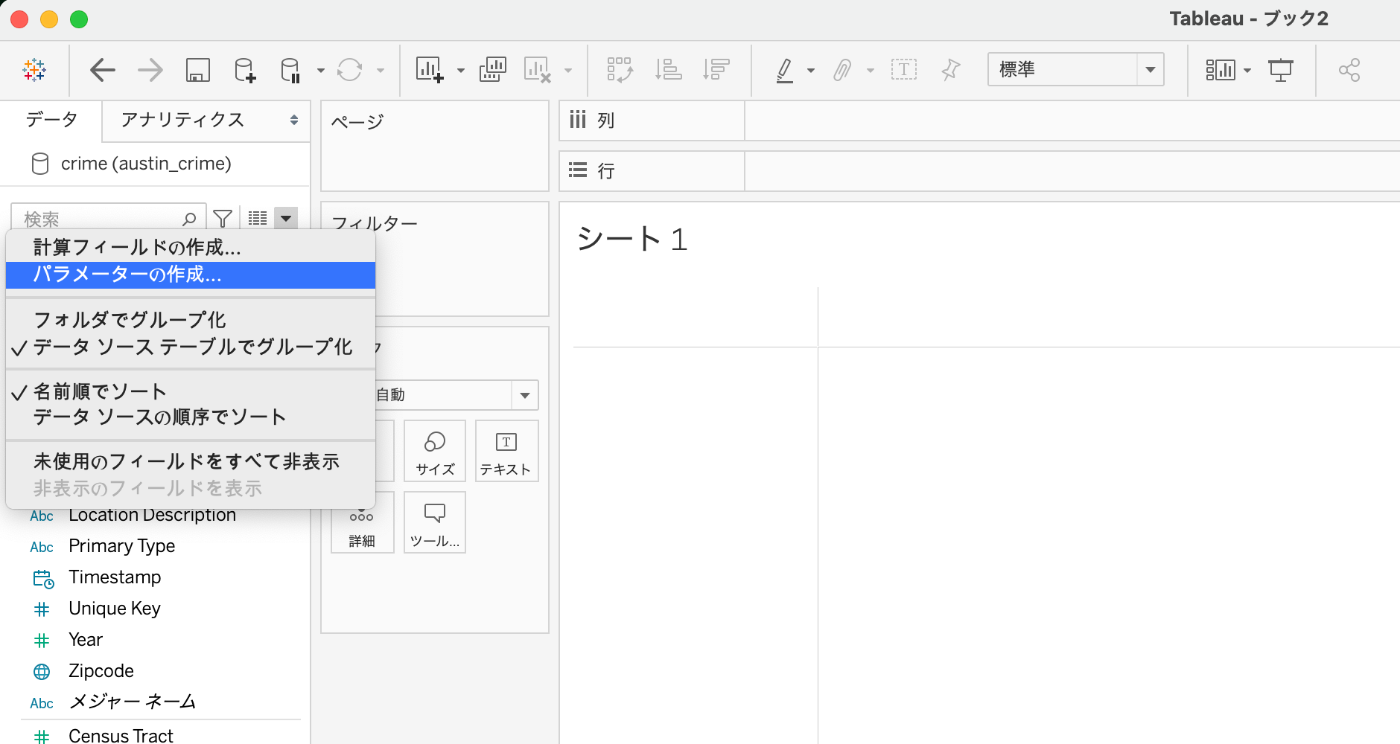Expand clear sheet dropdown arrow
1400x744 pixels.
(568, 70)
